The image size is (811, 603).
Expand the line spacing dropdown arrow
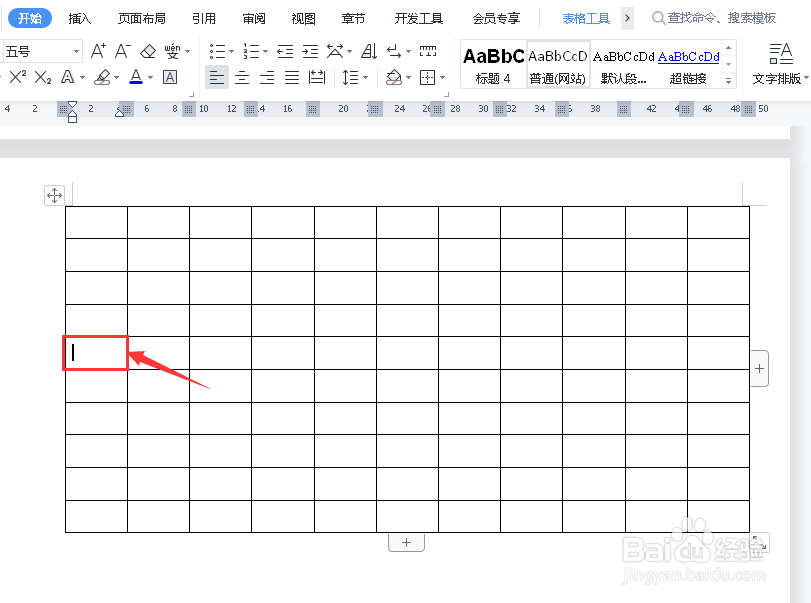[365, 78]
